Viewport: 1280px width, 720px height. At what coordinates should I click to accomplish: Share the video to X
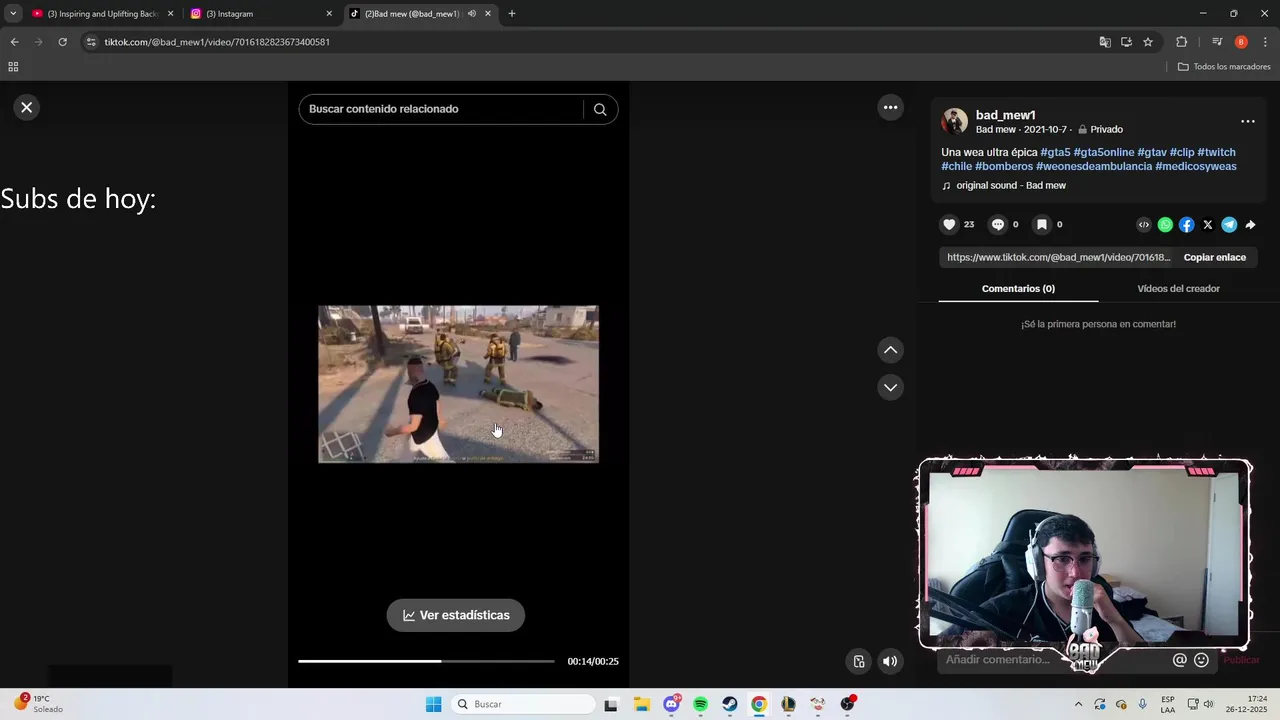(x=1208, y=225)
